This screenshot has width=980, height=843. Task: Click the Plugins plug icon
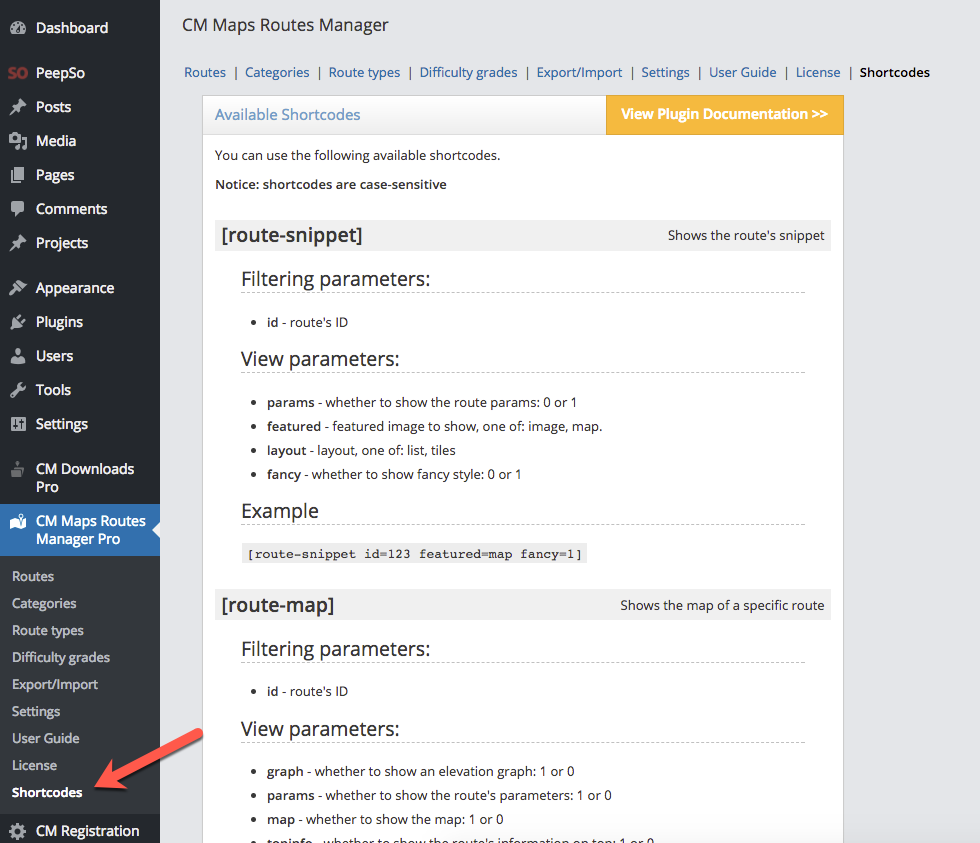point(18,322)
